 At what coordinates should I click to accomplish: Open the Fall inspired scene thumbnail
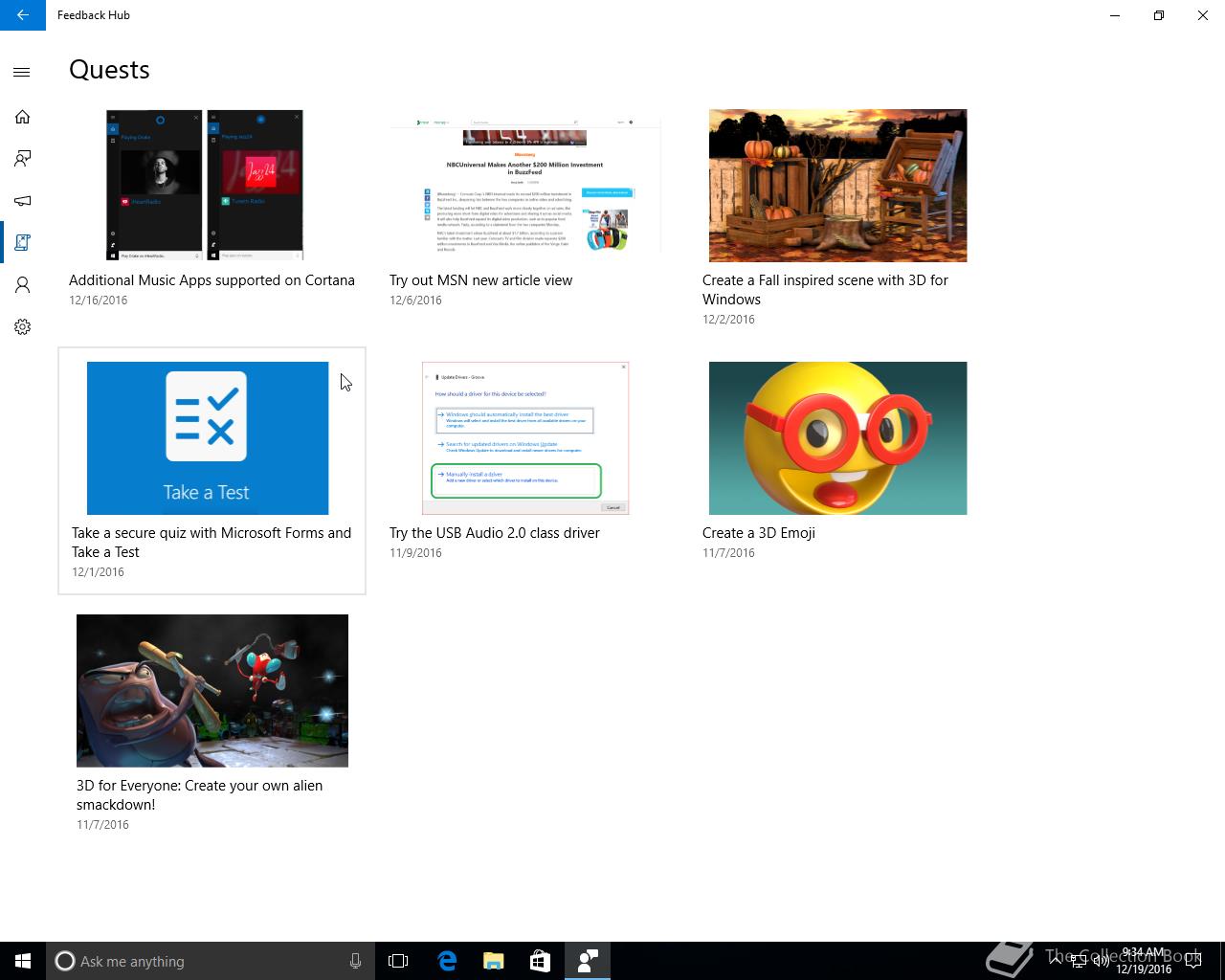(837, 186)
